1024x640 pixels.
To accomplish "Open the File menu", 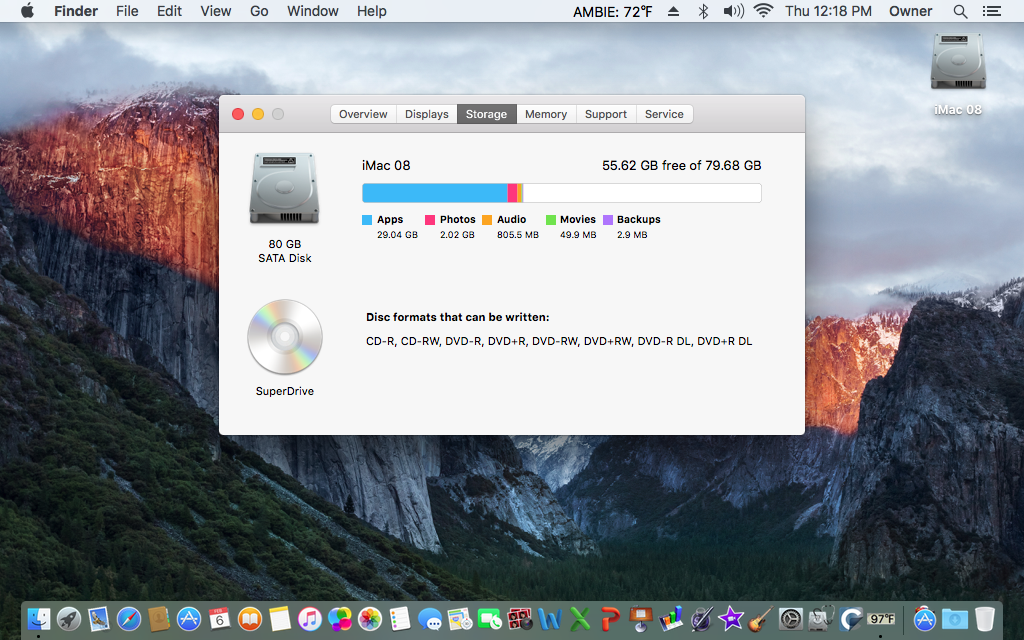I will pyautogui.click(x=127, y=11).
